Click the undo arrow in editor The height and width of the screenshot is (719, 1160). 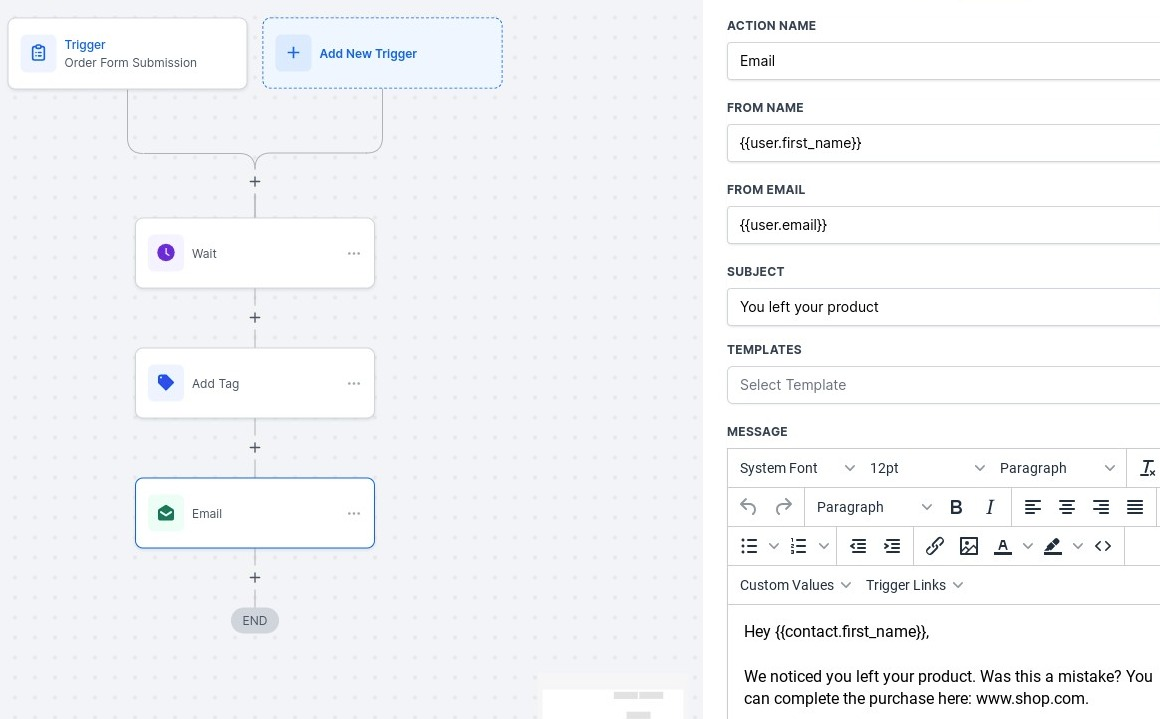748,507
